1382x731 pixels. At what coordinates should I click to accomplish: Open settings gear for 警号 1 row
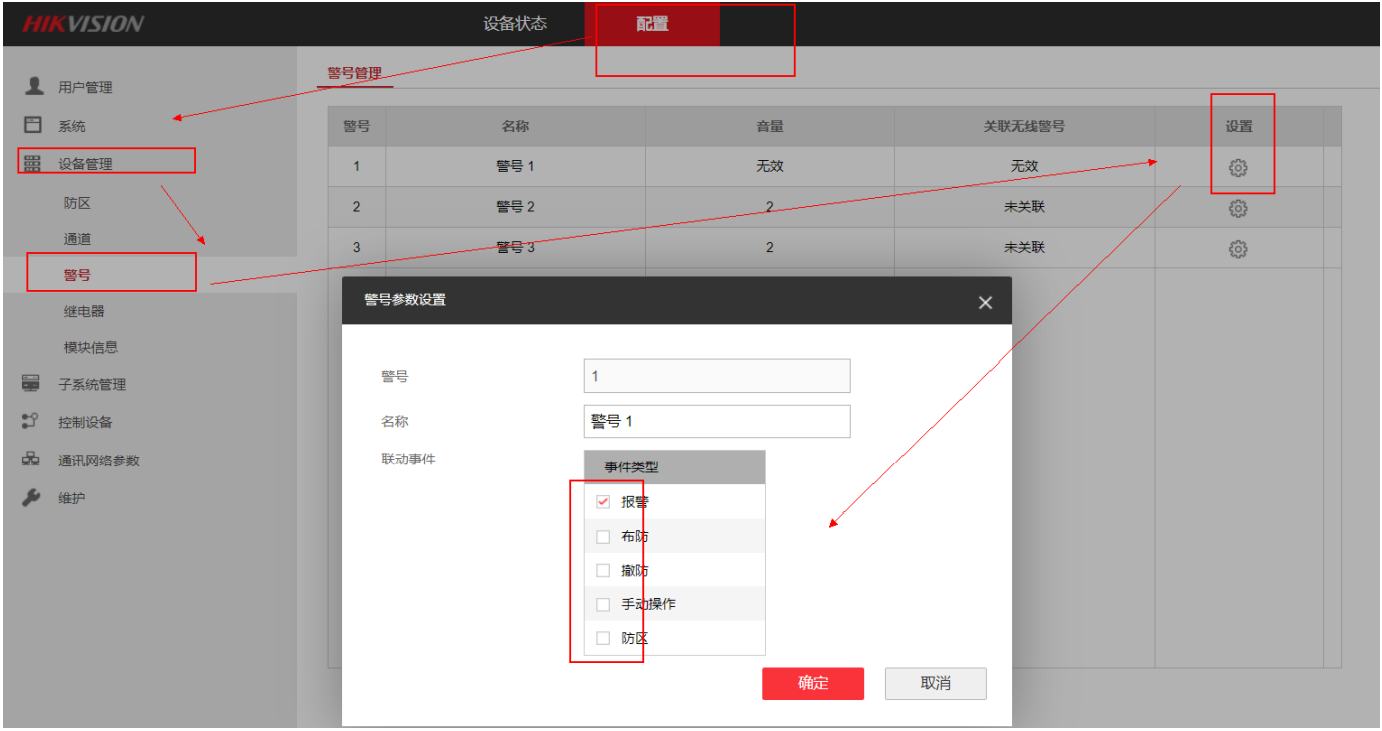pyautogui.click(x=1238, y=167)
